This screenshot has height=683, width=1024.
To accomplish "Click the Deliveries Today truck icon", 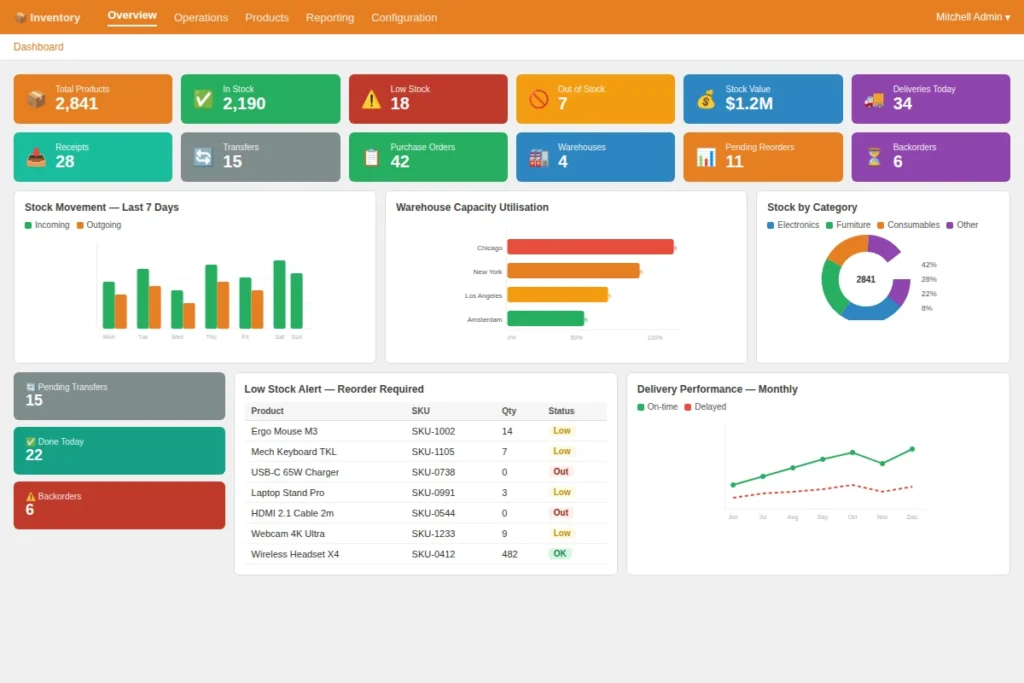I will tap(874, 99).
